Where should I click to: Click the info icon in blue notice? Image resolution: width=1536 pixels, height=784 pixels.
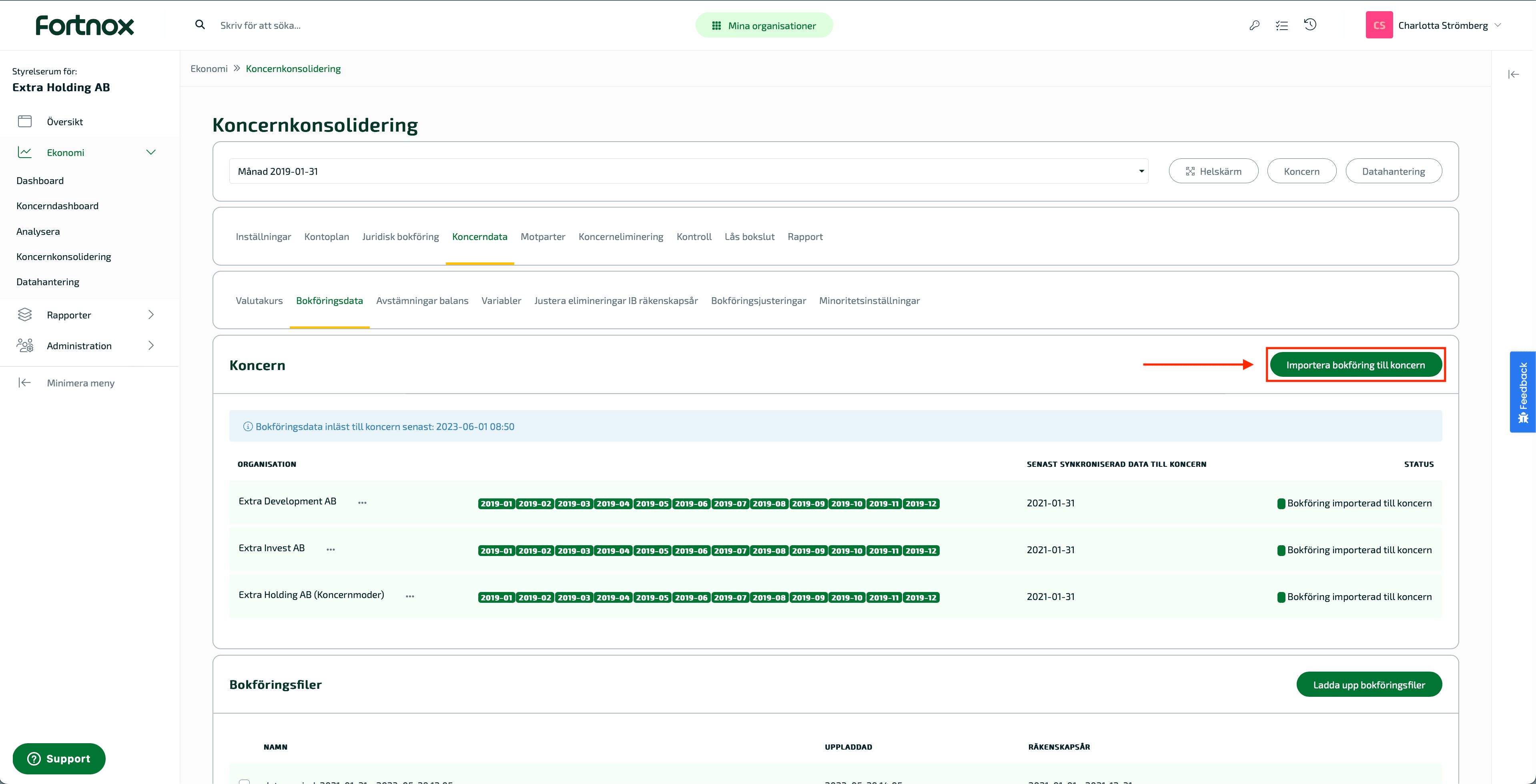pos(248,426)
